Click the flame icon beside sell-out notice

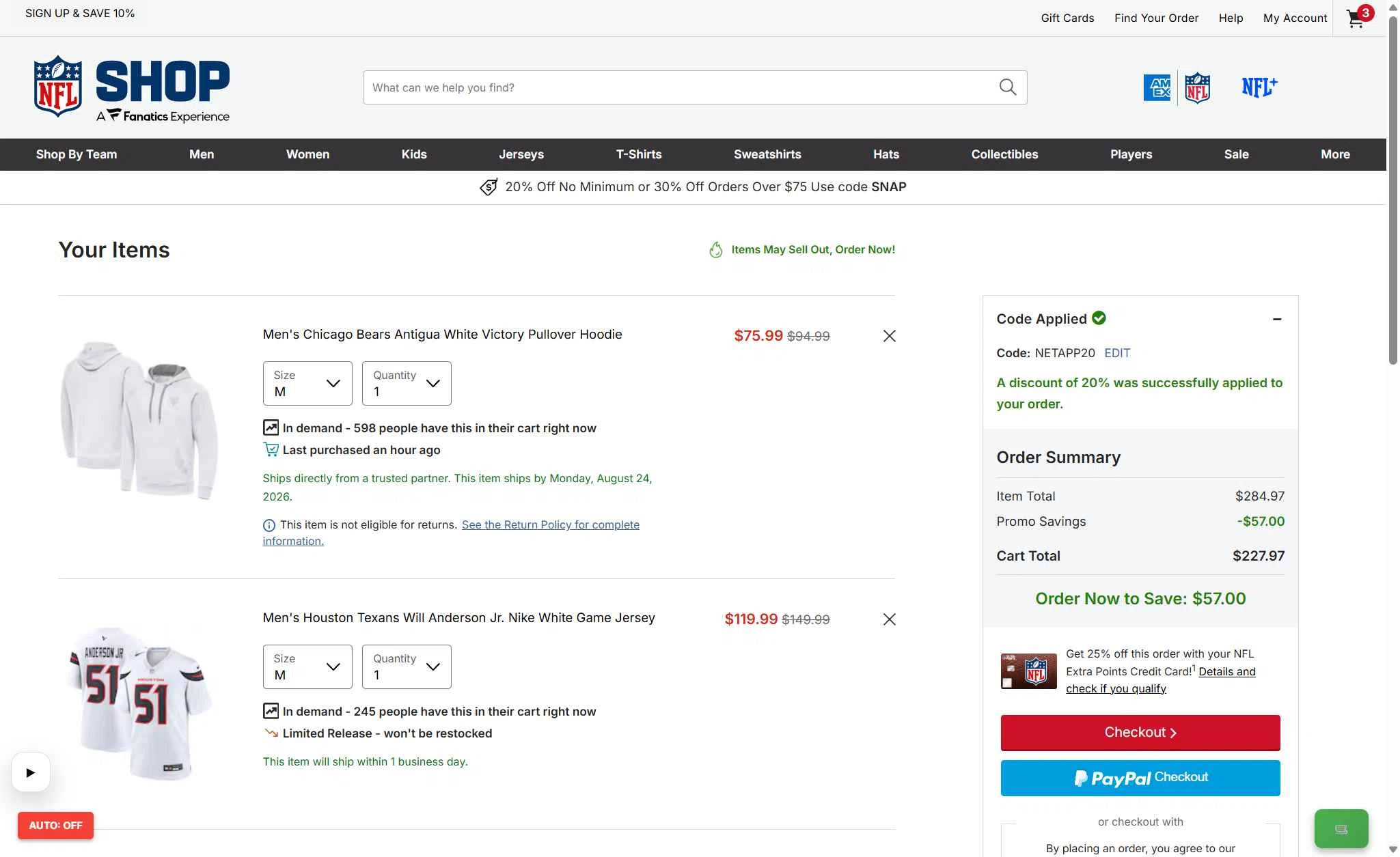[716, 250]
